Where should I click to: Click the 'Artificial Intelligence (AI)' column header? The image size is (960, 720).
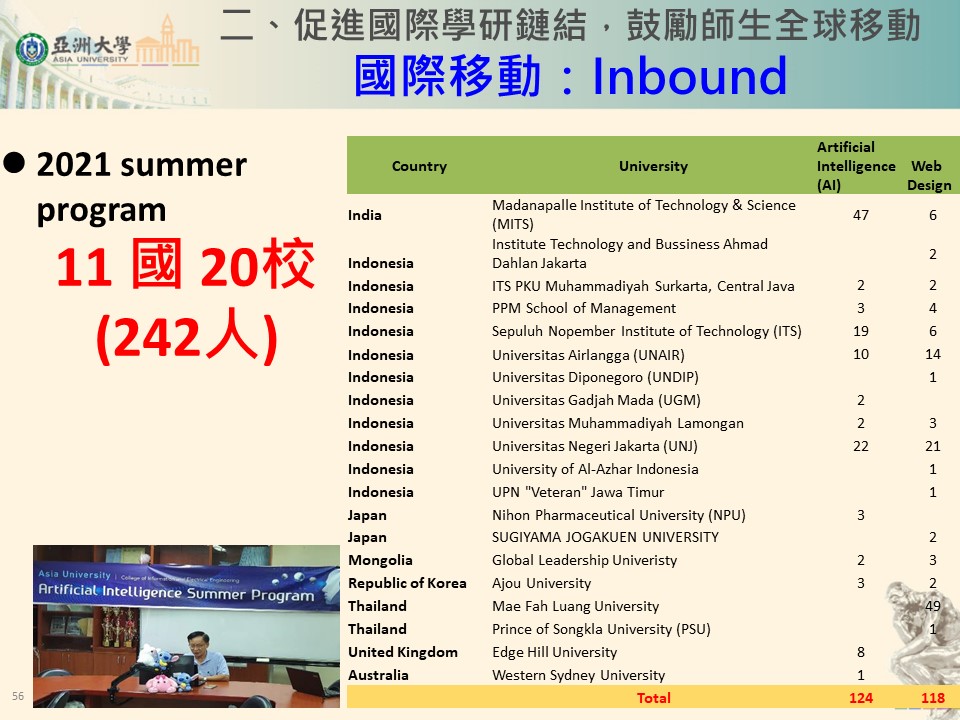click(856, 166)
